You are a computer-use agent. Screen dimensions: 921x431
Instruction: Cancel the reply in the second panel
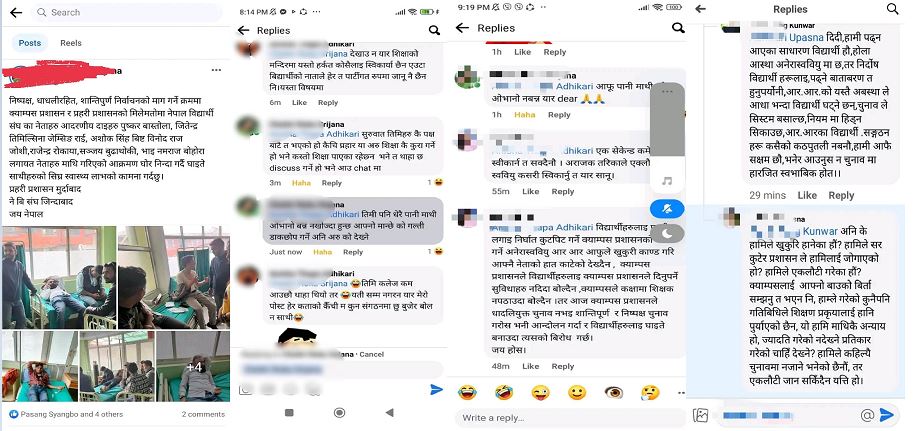[x=371, y=354]
